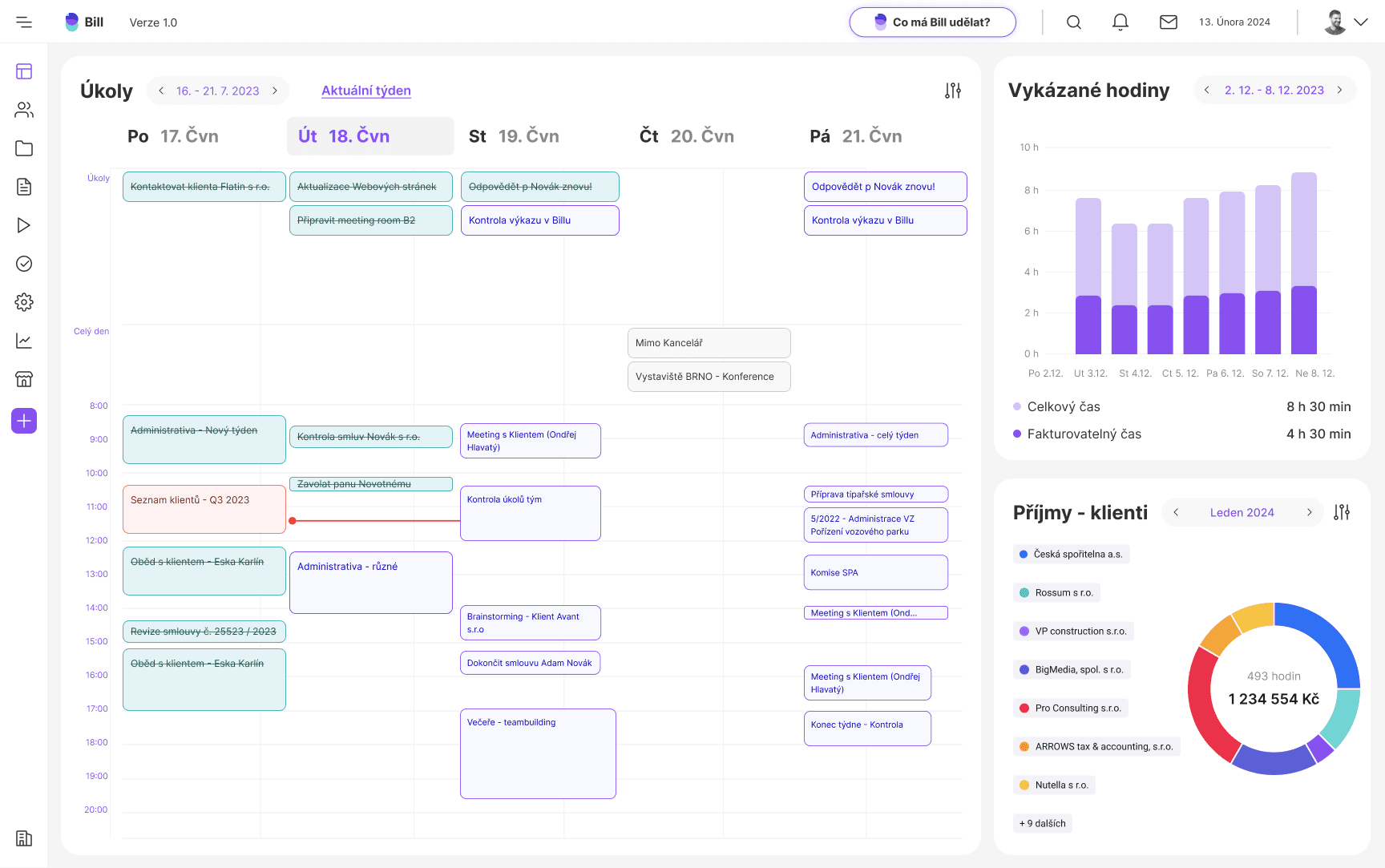The width and height of the screenshot is (1385, 868).
Task: Go to next week in Vykázané hodiny
Action: point(1339,90)
